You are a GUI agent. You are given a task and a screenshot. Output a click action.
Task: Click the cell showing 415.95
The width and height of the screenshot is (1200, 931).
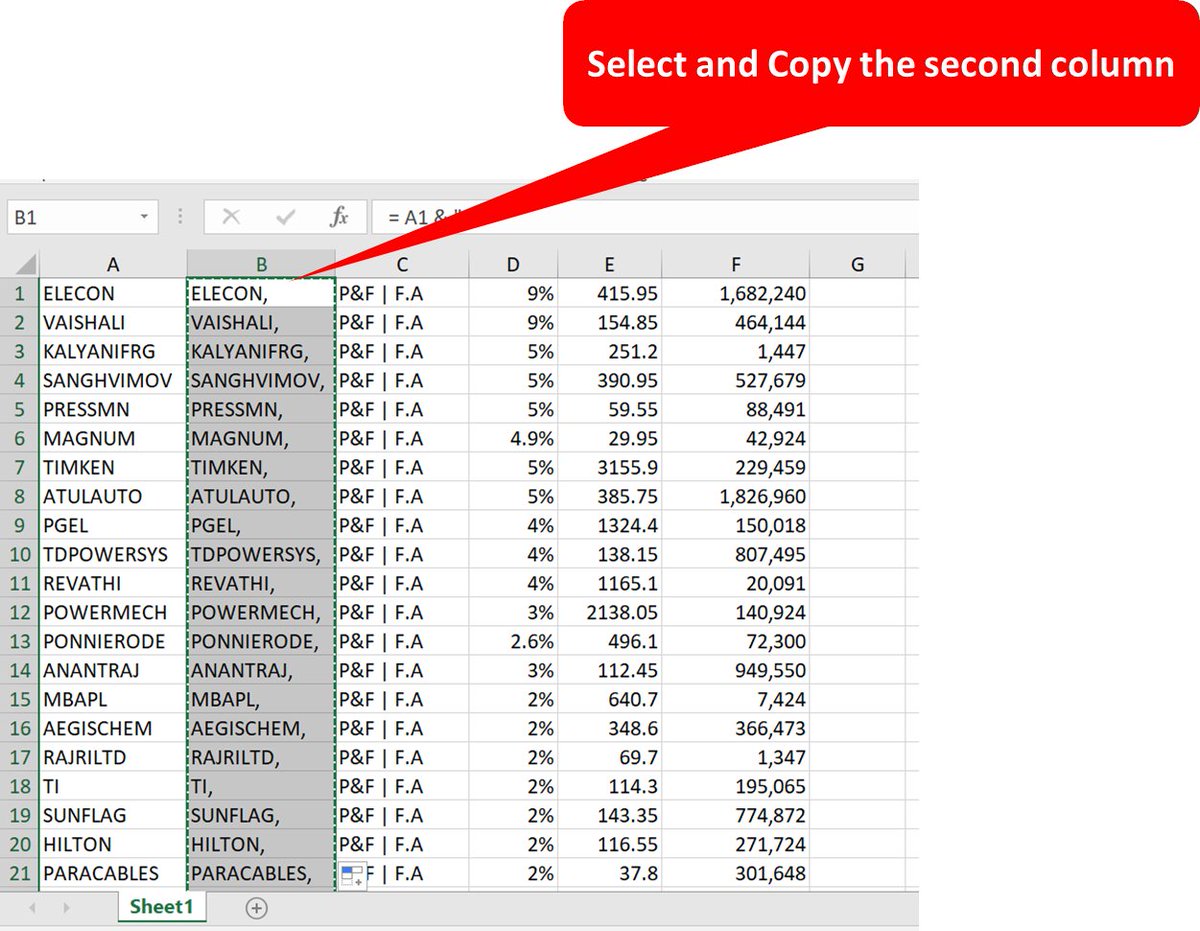(x=610, y=293)
